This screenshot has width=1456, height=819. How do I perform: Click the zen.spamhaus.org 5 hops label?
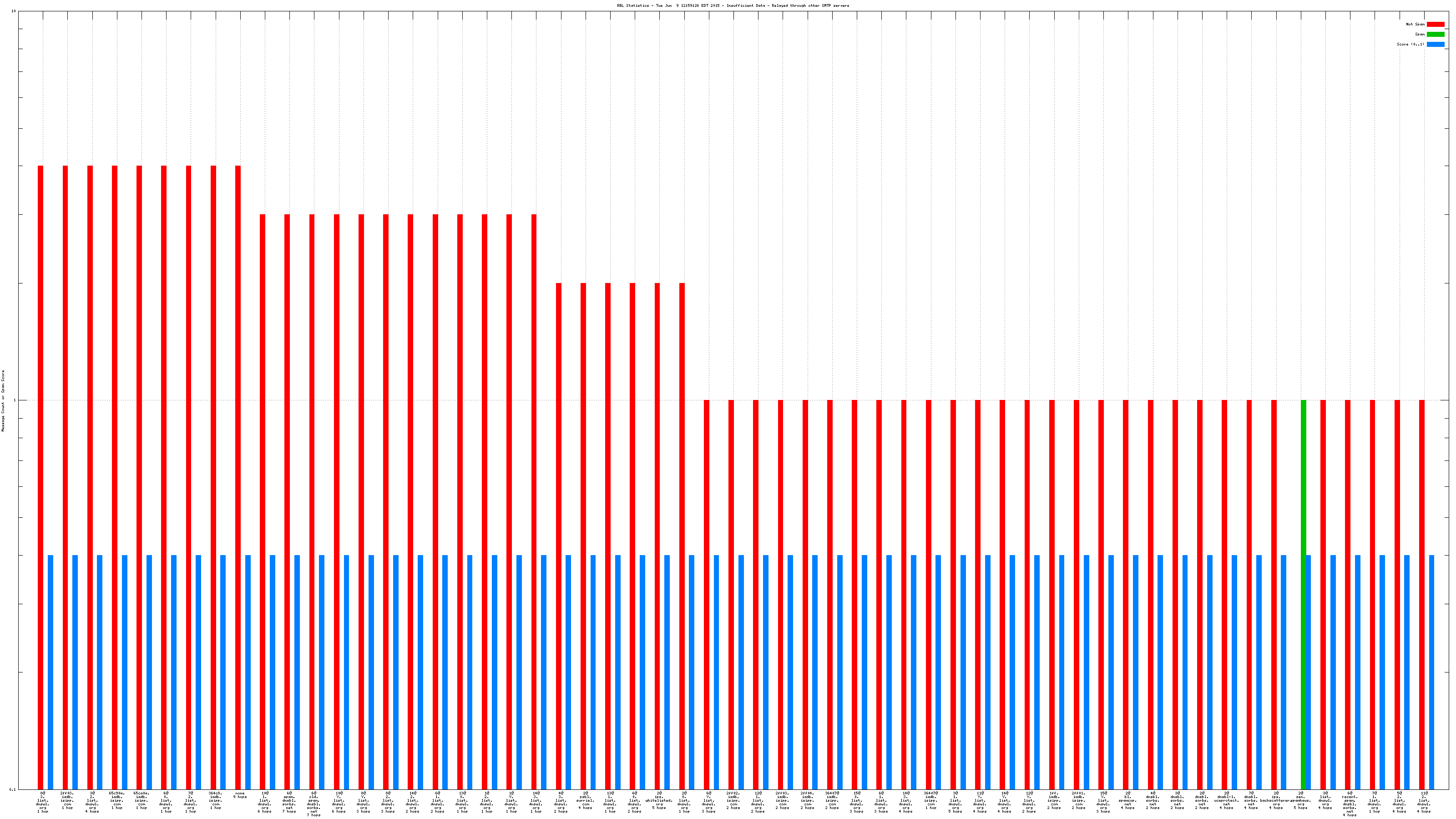pyautogui.click(x=1300, y=801)
